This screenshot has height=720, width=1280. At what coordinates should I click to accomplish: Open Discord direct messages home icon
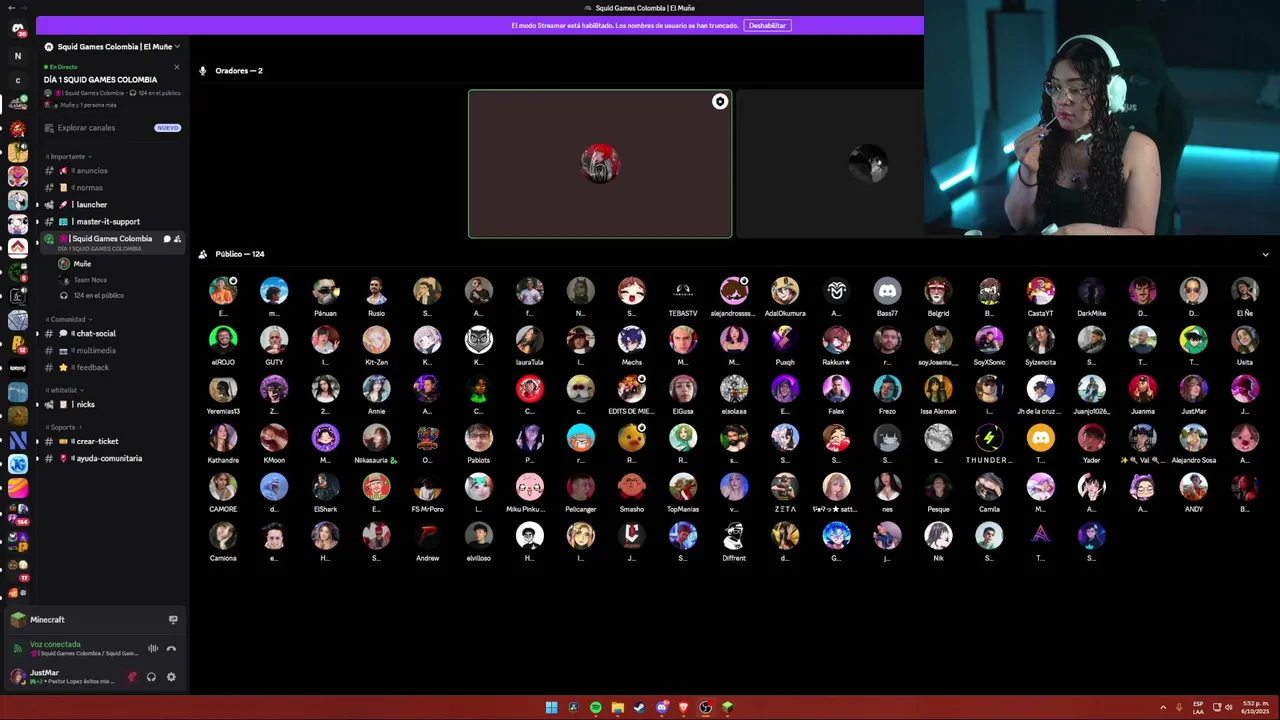point(18,29)
